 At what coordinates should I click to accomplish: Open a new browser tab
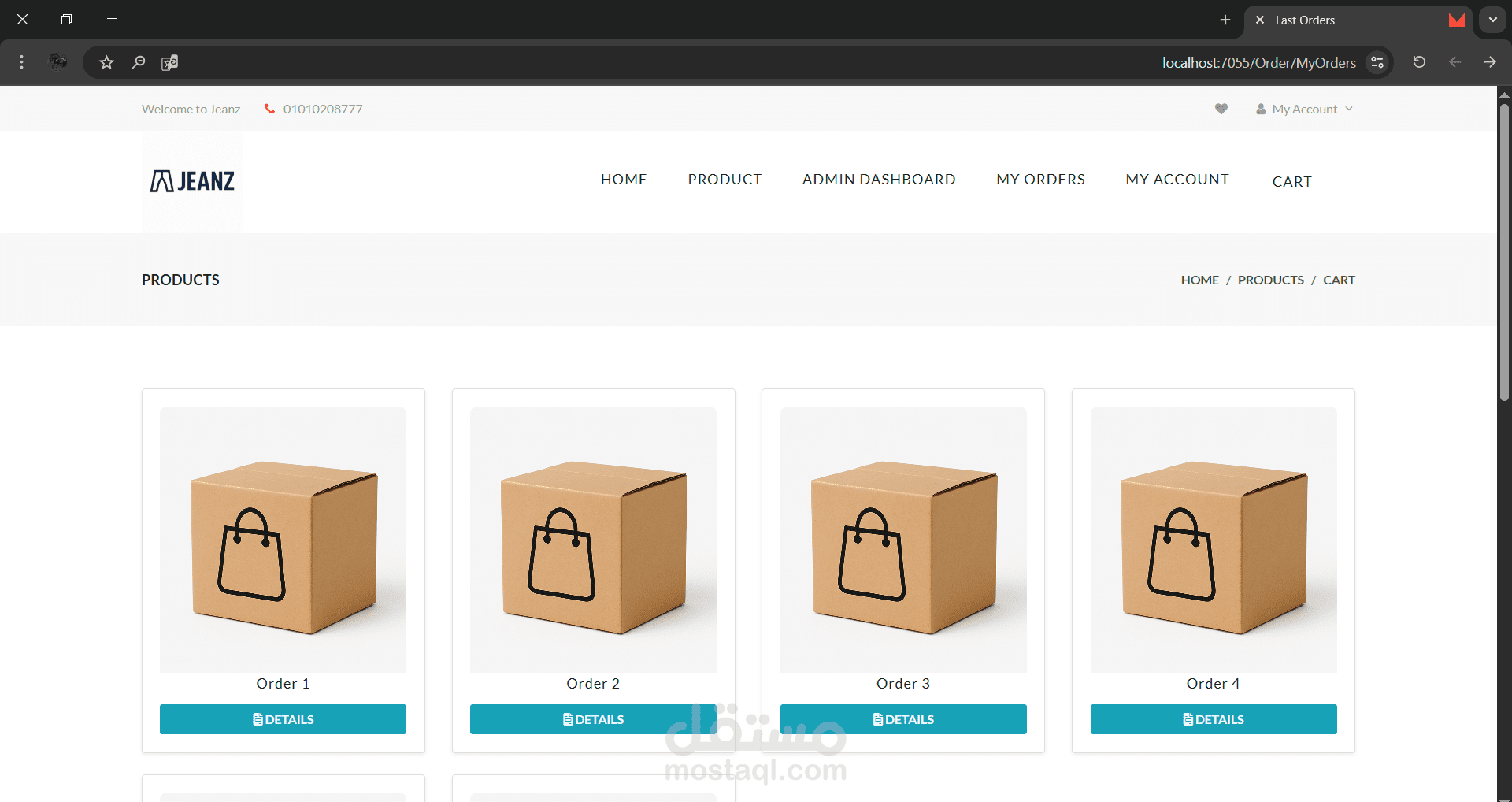coord(1225,20)
